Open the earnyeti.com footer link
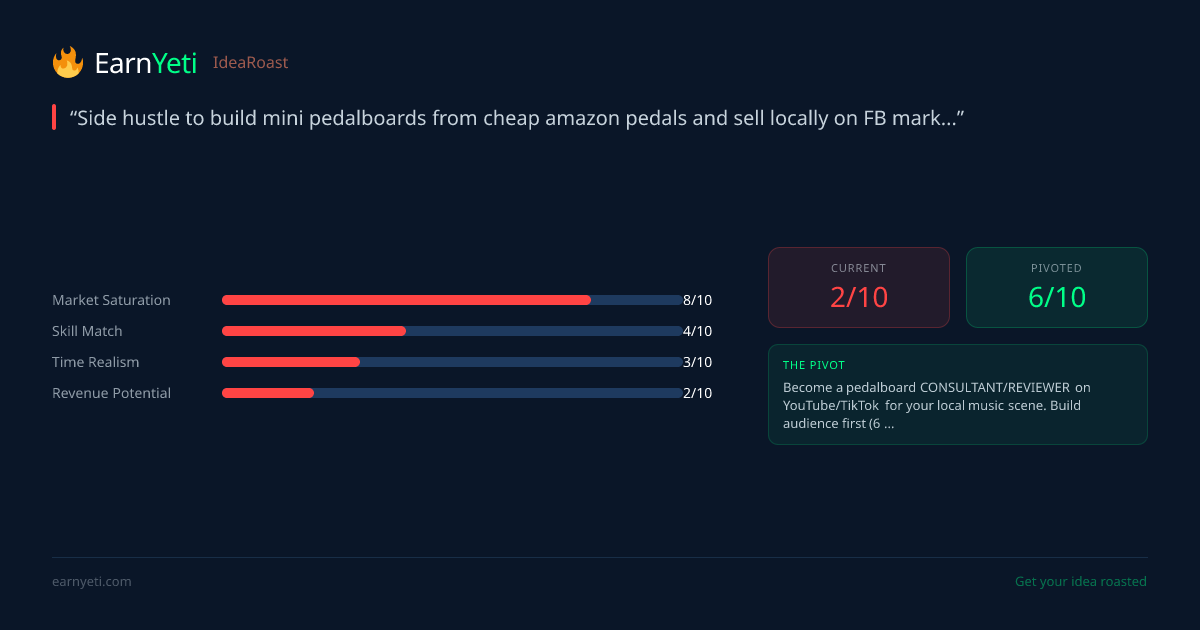Viewport: 1200px width, 630px height. 91,581
